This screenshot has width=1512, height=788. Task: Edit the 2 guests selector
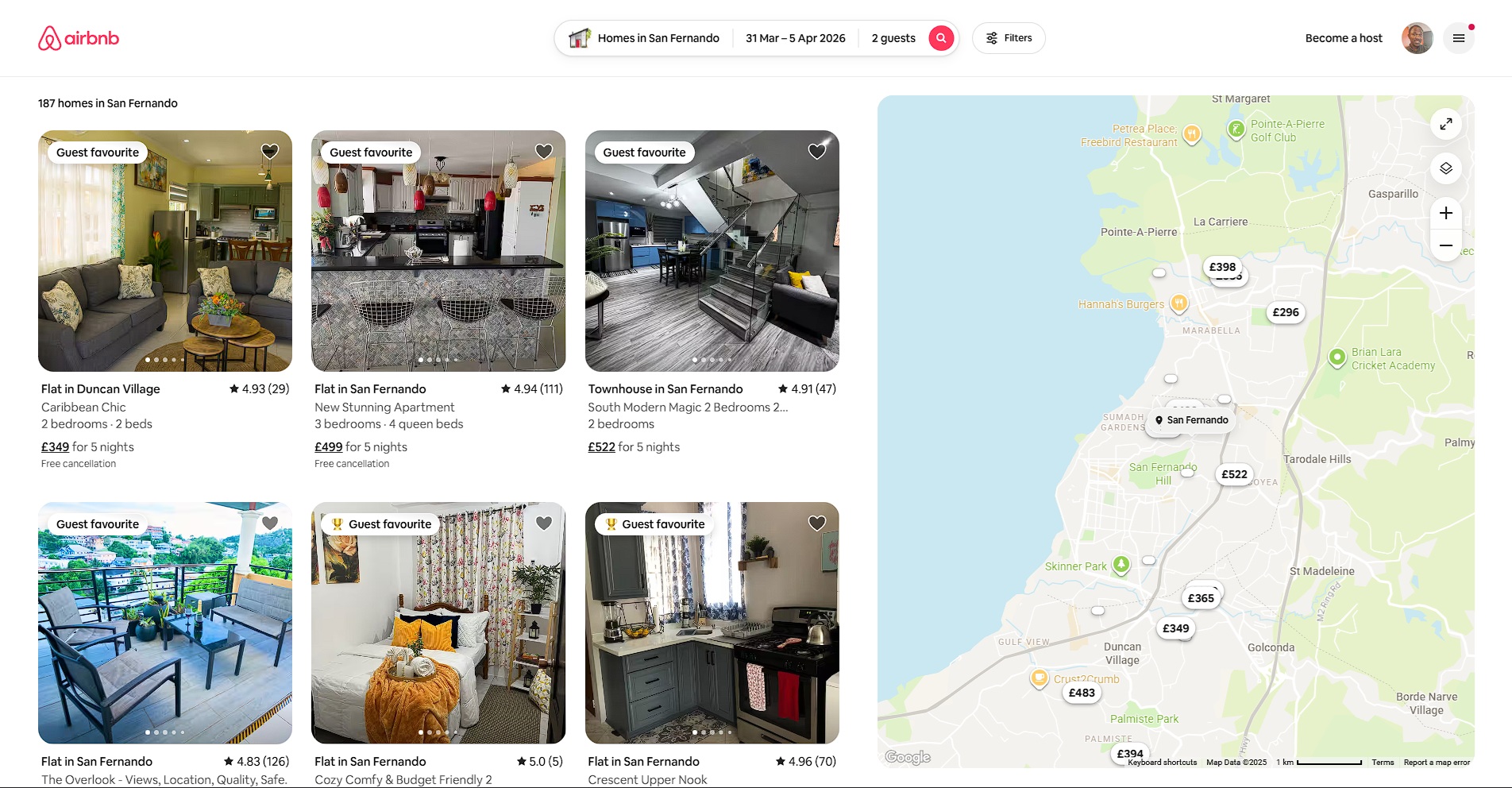(x=893, y=38)
